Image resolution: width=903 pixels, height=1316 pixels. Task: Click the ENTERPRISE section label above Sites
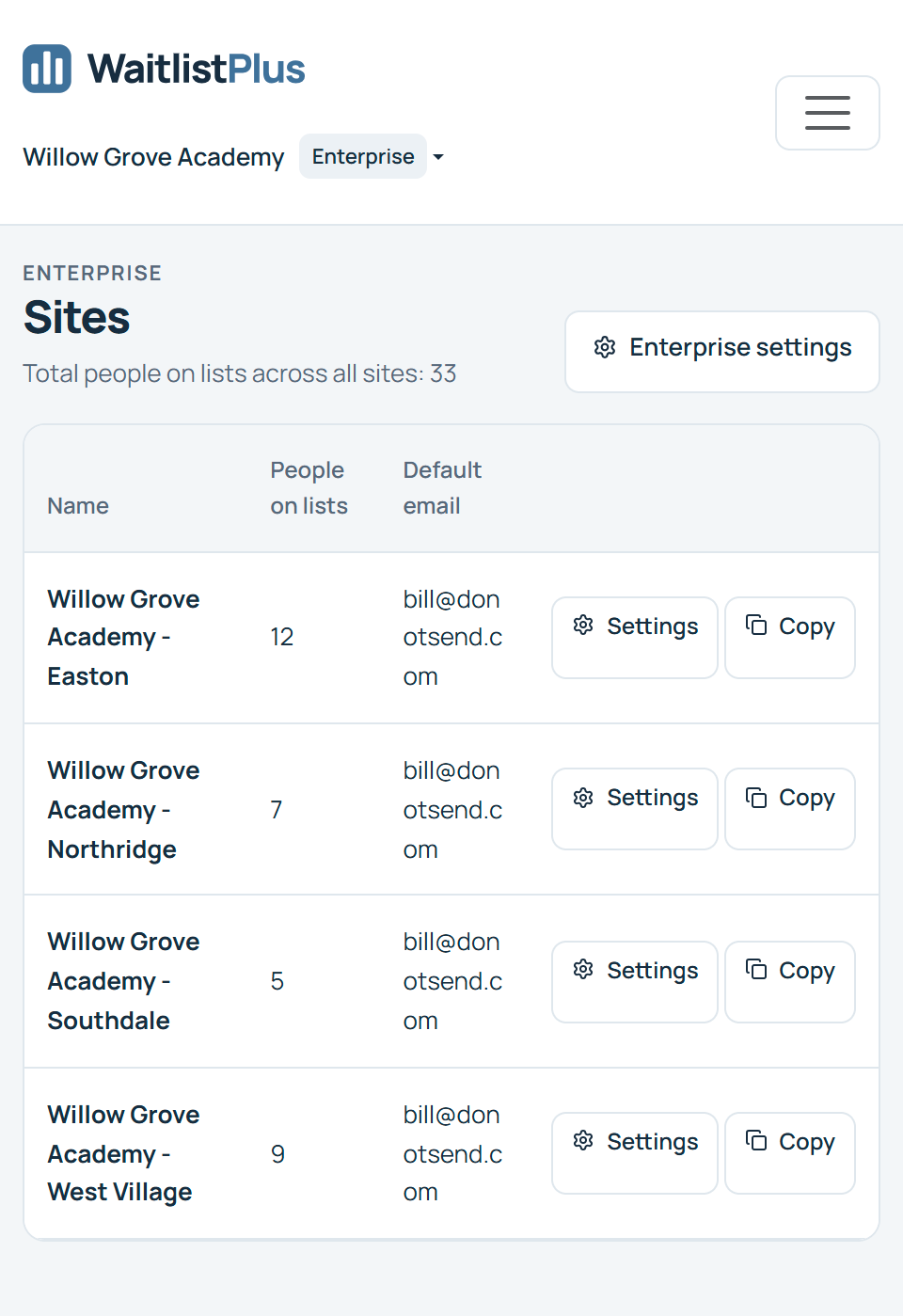tap(92, 274)
